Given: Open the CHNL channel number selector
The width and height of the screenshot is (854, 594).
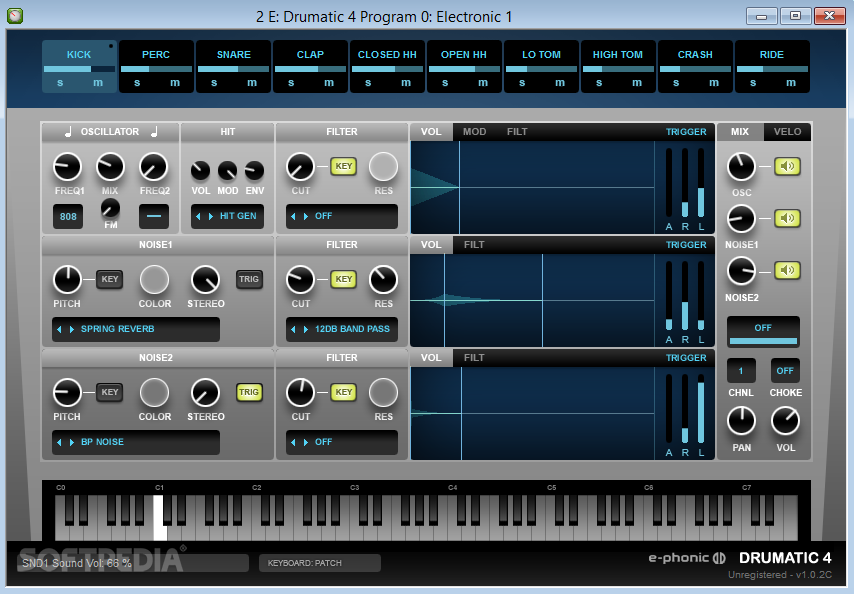Looking at the screenshot, I should click(741, 371).
